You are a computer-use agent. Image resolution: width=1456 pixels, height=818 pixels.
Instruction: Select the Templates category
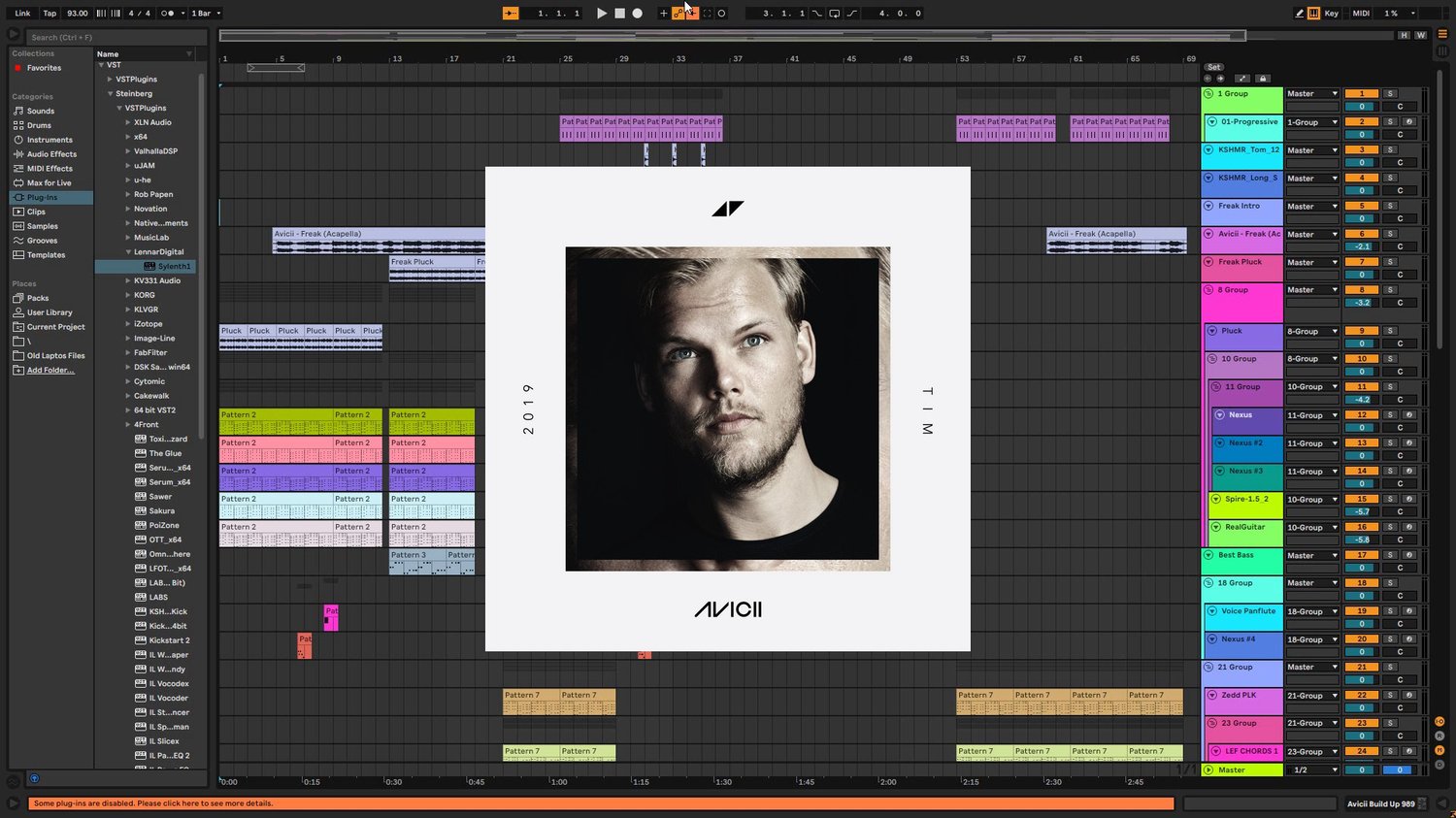click(x=46, y=255)
